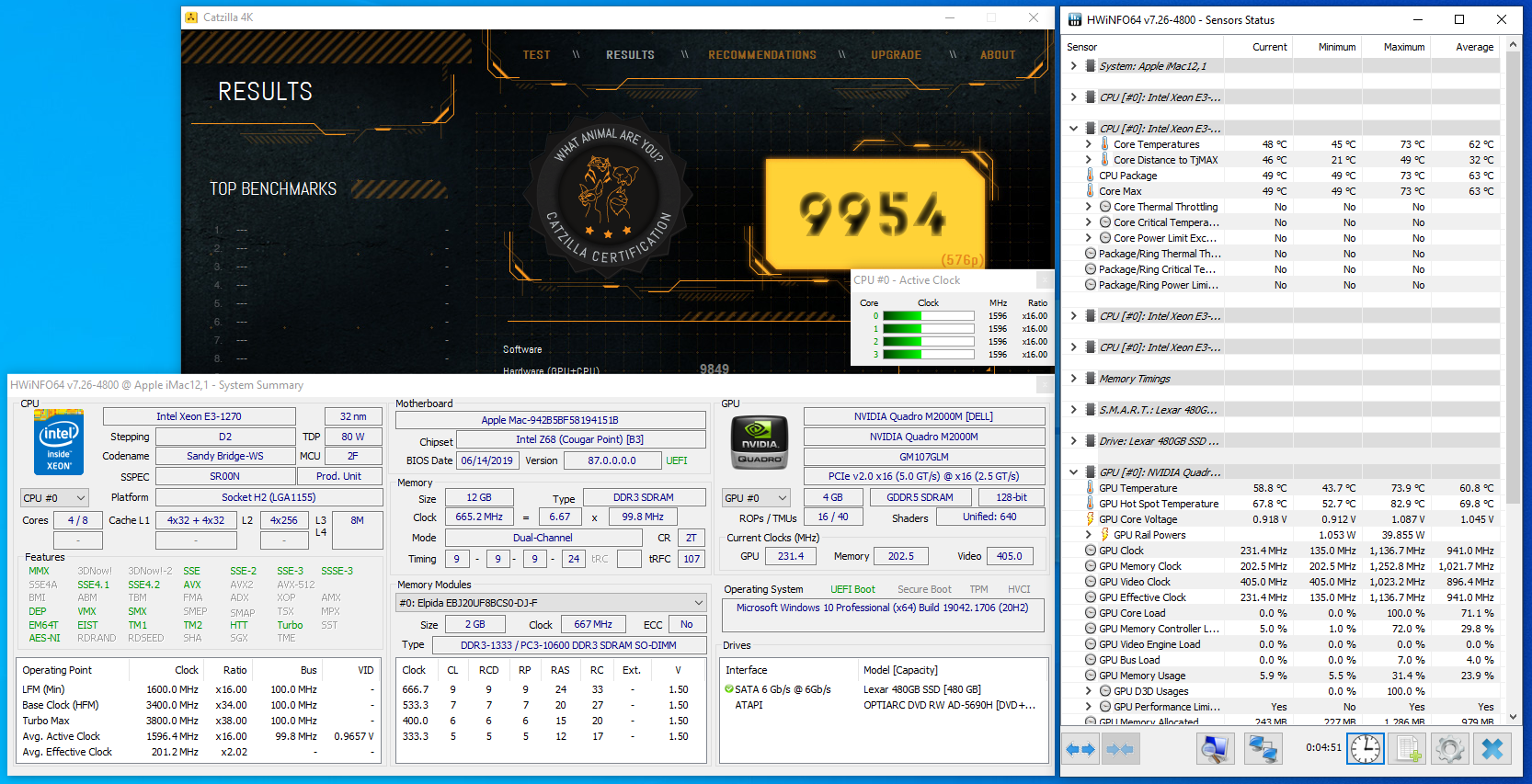Open the RECOMMENDATIONS tab in Catzilla
This screenshot has height=784, width=1532.
pos(762,55)
